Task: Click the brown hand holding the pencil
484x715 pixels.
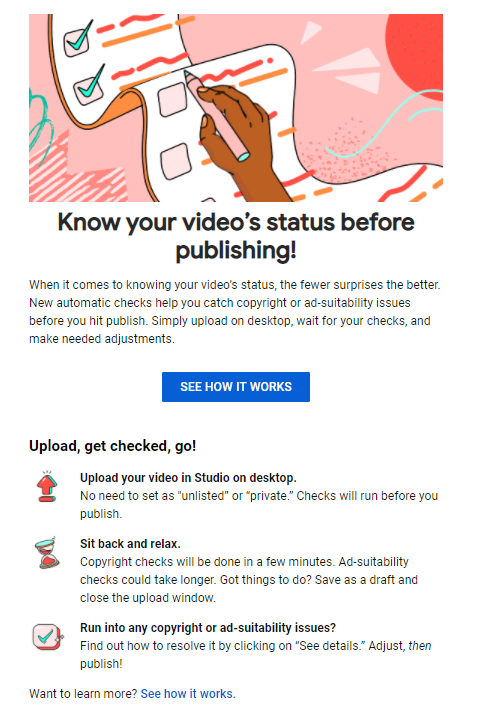Action: click(x=241, y=144)
